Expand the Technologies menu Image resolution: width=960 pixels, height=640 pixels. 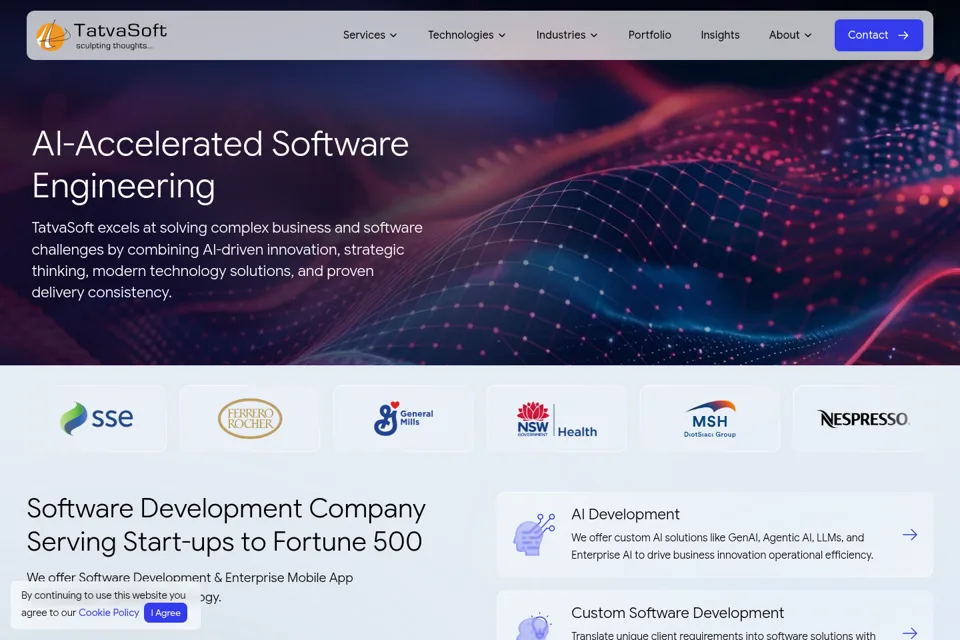point(467,35)
